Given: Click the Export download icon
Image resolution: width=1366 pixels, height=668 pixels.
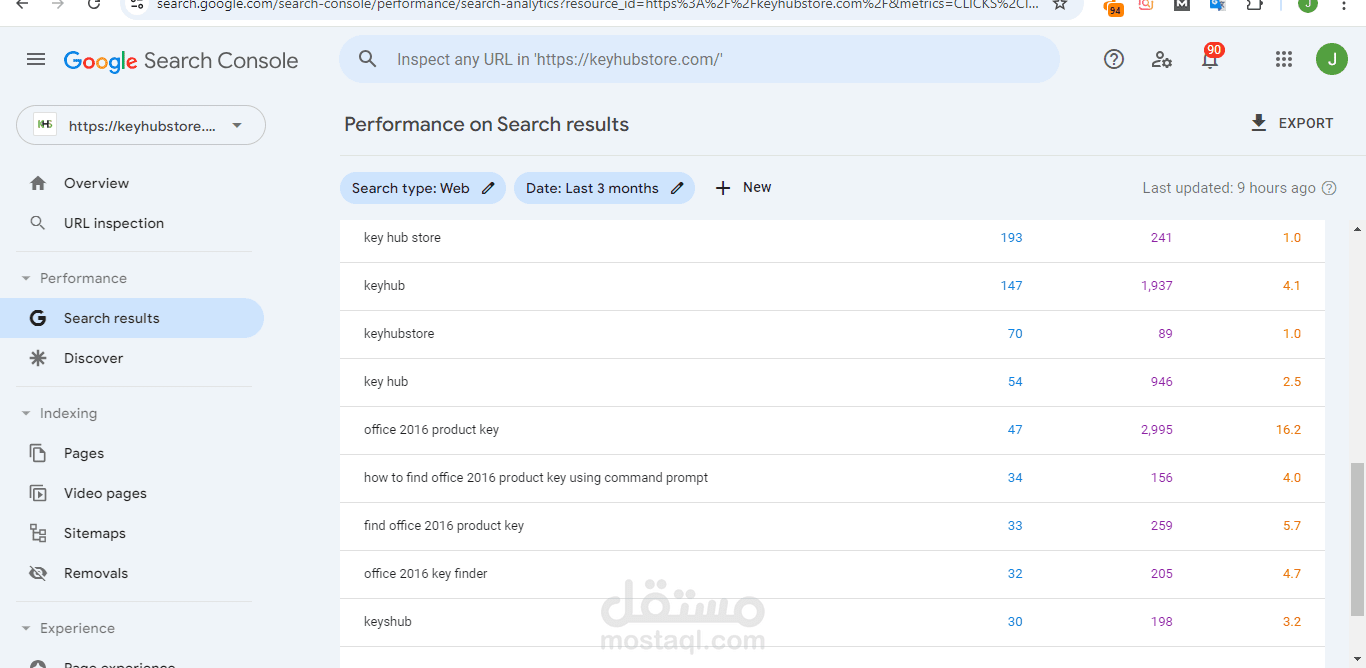Looking at the screenshot, I should [1259, 123].
